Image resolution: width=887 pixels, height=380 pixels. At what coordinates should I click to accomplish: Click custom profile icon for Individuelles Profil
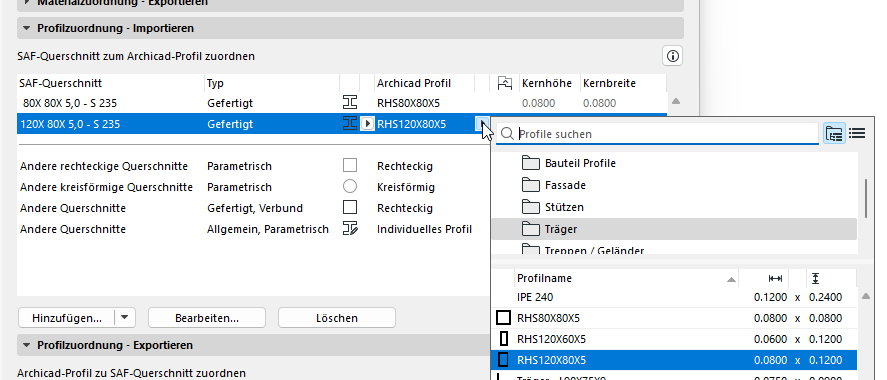[350, 229]
